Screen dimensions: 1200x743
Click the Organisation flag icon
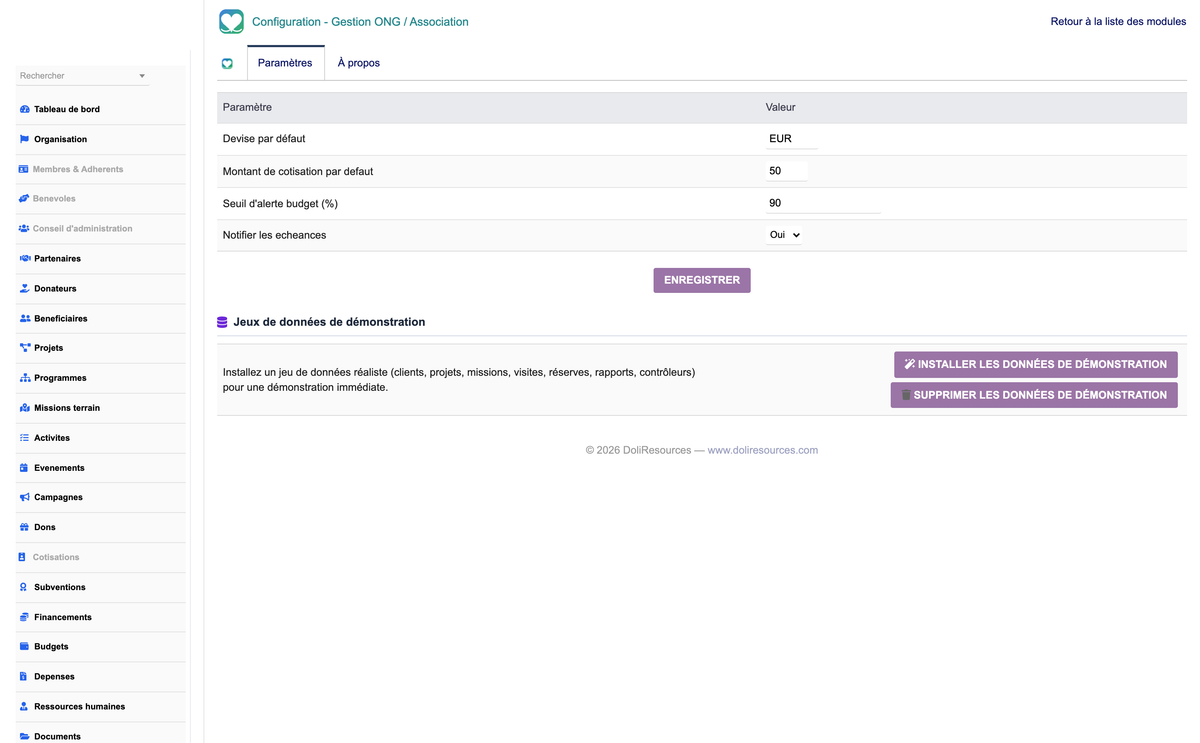25,139
